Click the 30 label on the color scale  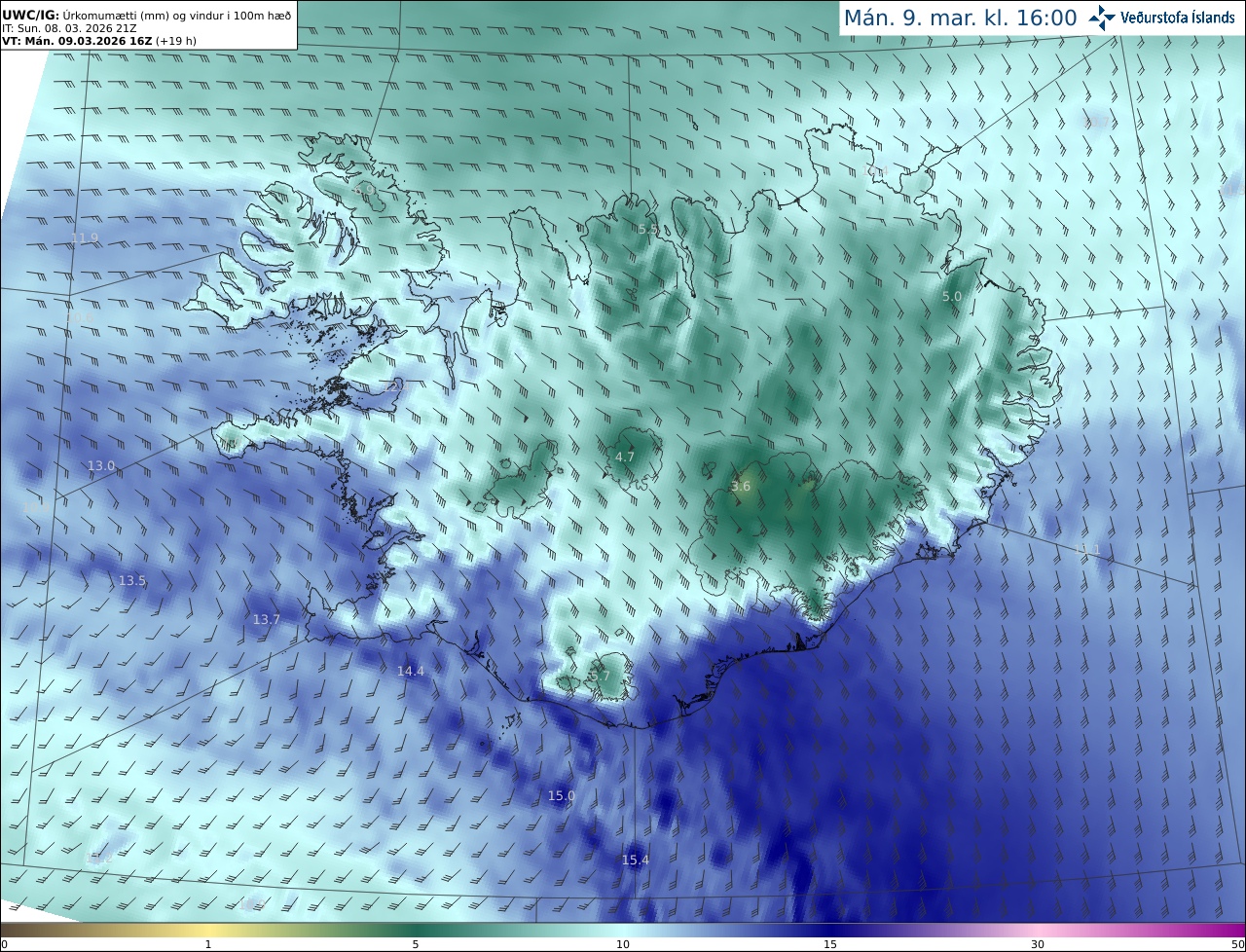[1038, 945]
